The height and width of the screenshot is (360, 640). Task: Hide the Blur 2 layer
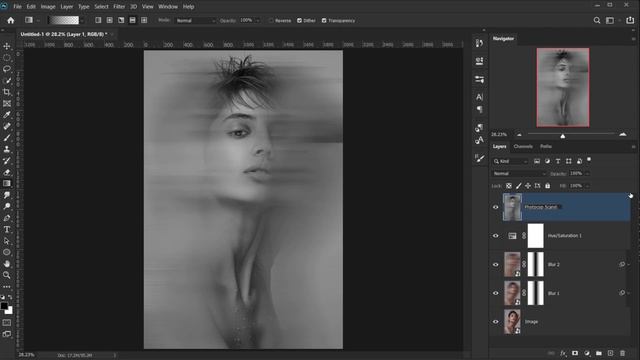pyautogui.click(x=496, y=264)
